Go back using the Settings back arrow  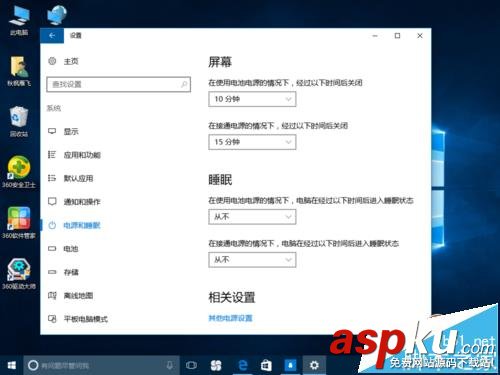[x=52, y=36]
